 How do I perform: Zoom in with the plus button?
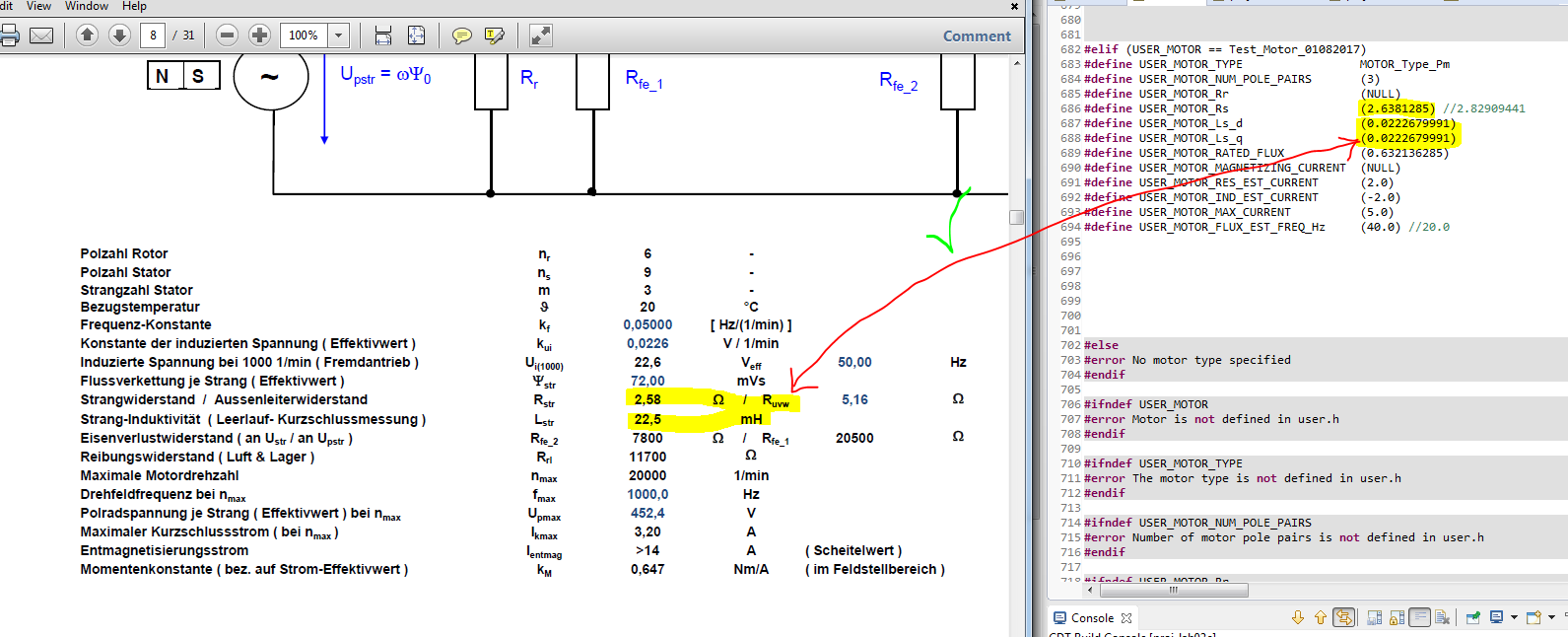pyautogui.click(x=259, y=35)
